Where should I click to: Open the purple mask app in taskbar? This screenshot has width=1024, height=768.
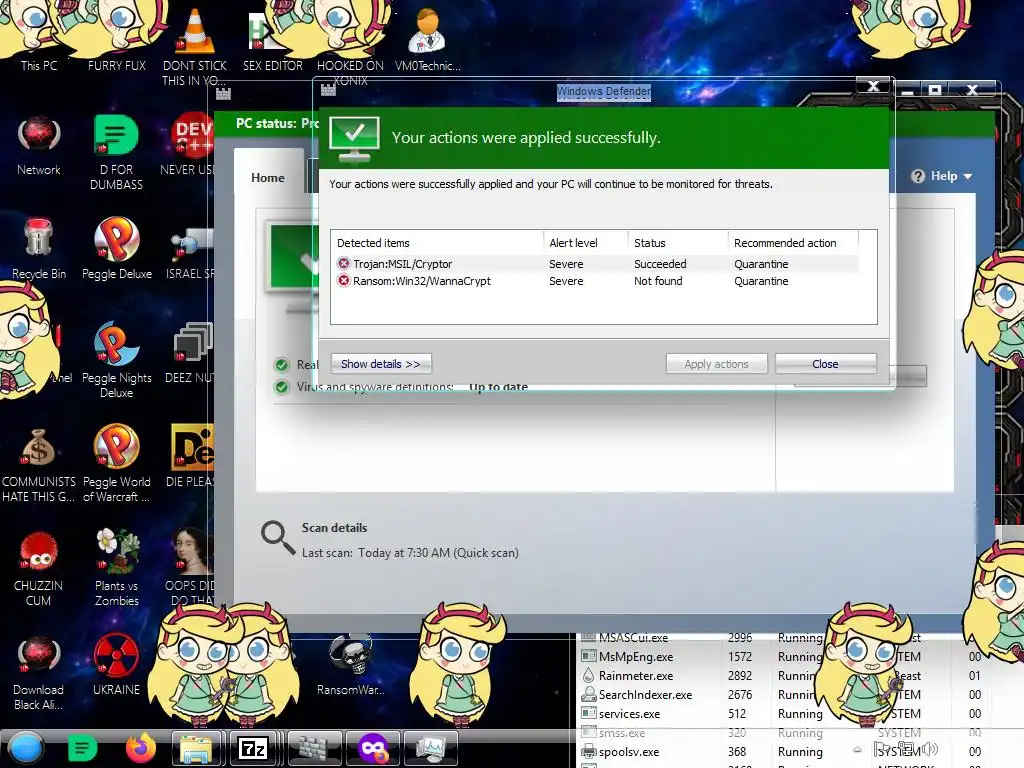click(x=373, y=748)
